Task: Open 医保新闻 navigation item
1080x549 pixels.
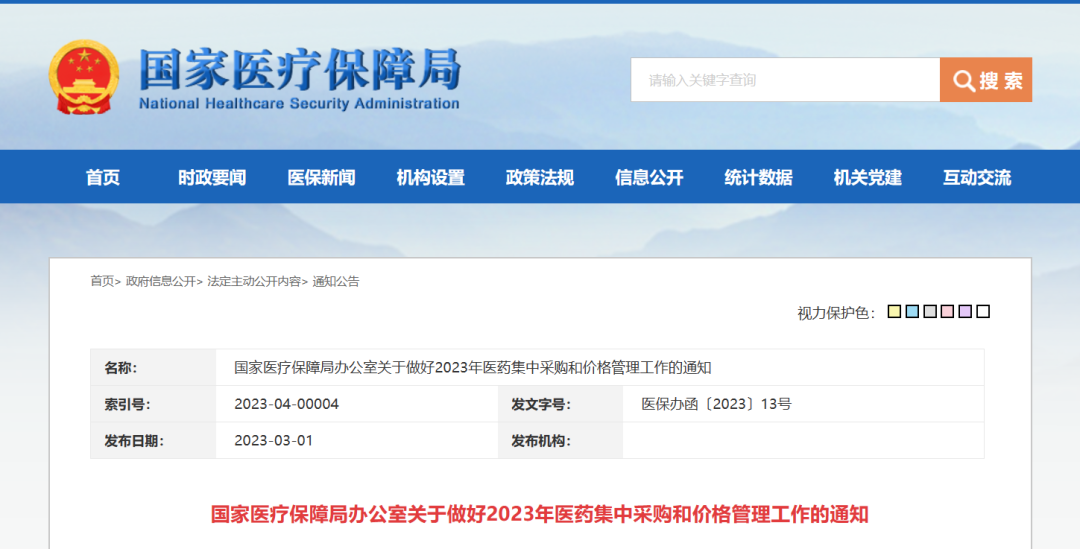Action: click(x=321, y=178)
